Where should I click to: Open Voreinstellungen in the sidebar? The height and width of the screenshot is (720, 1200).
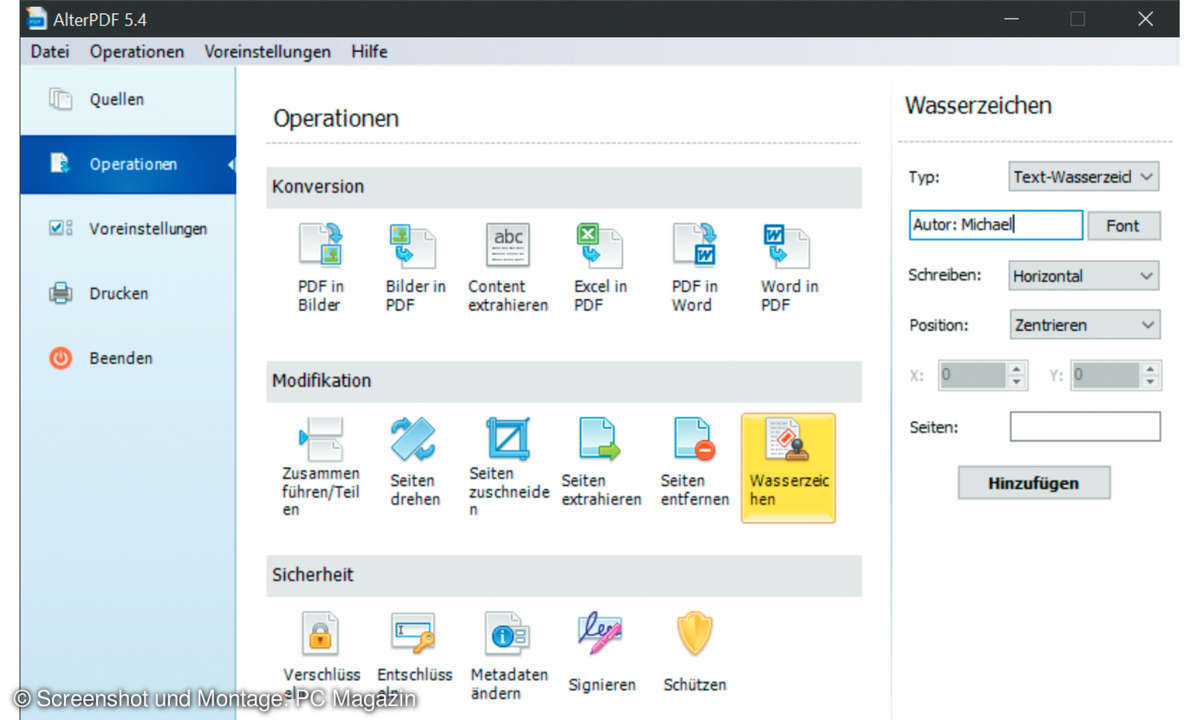tap(128, 228)
